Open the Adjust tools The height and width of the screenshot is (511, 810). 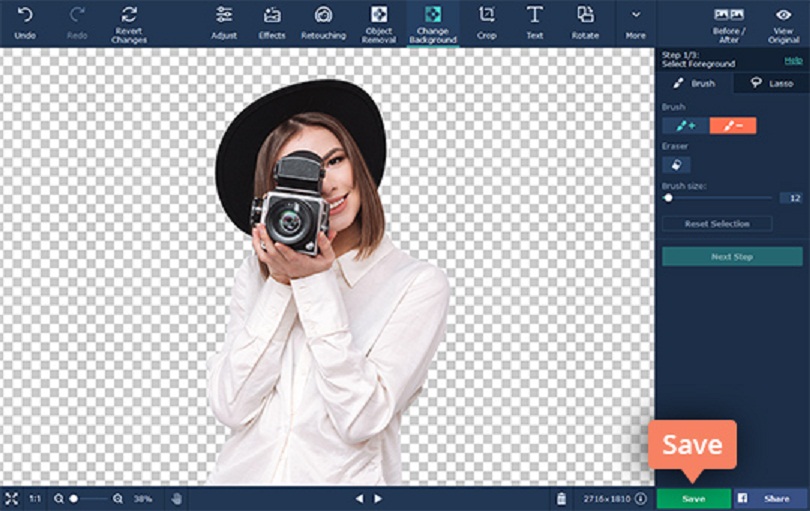(224, 16)
